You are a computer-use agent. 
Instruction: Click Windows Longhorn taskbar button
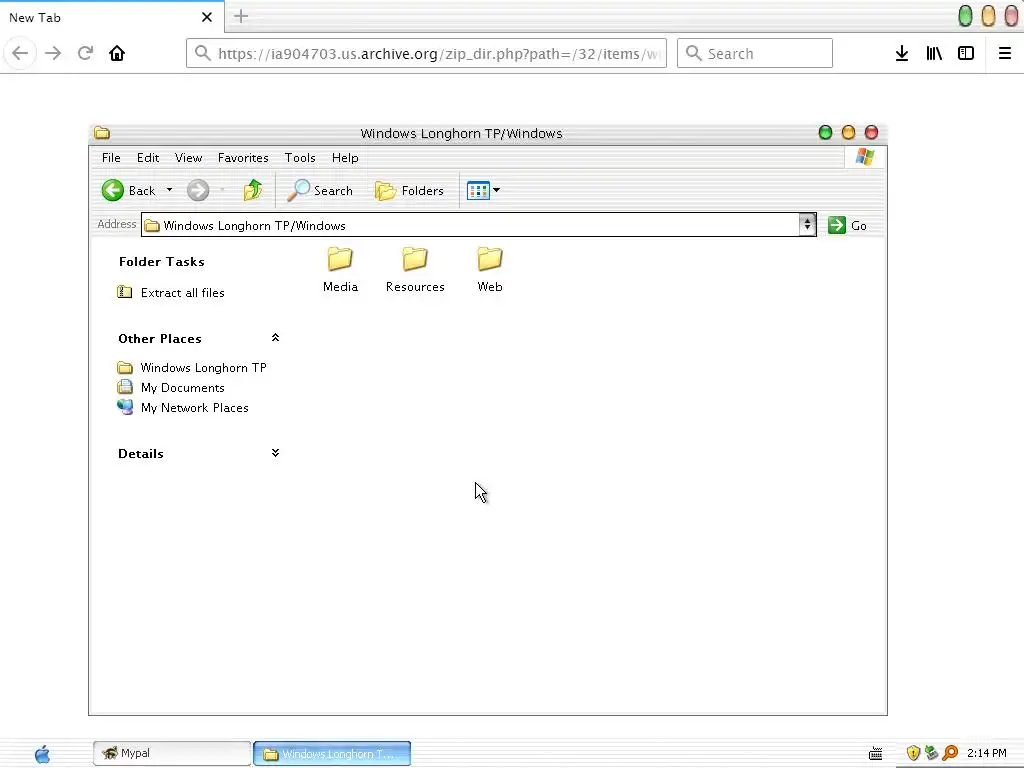332,754
